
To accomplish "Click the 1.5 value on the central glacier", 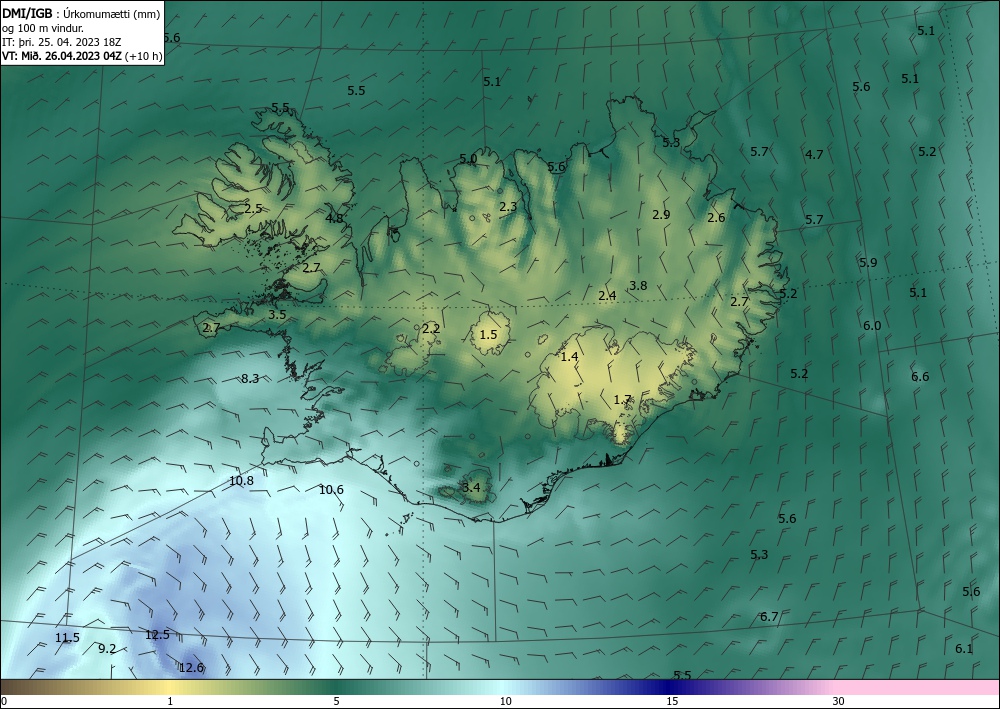I will [x=488, y=335].
